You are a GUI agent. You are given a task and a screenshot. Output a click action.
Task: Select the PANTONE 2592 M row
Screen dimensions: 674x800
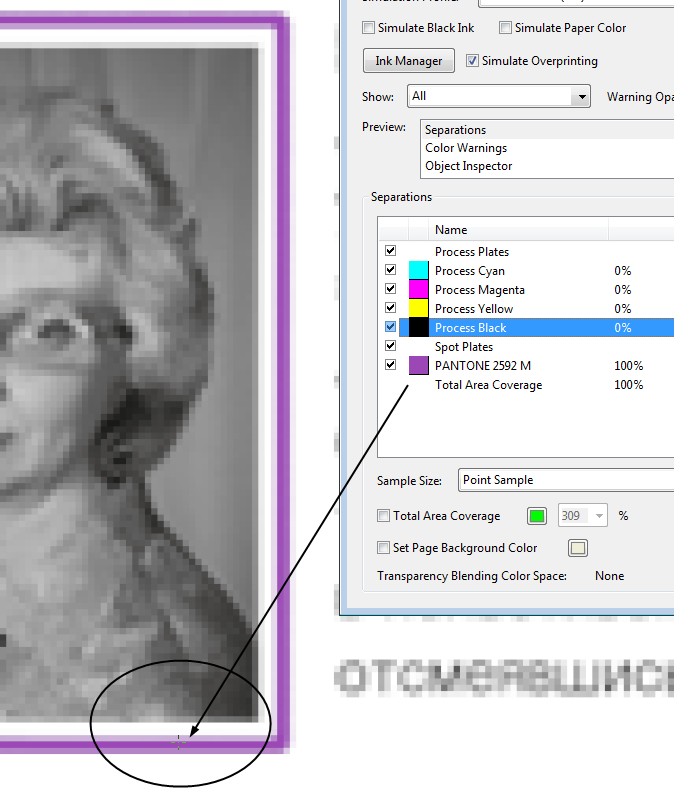coord(527,366)
